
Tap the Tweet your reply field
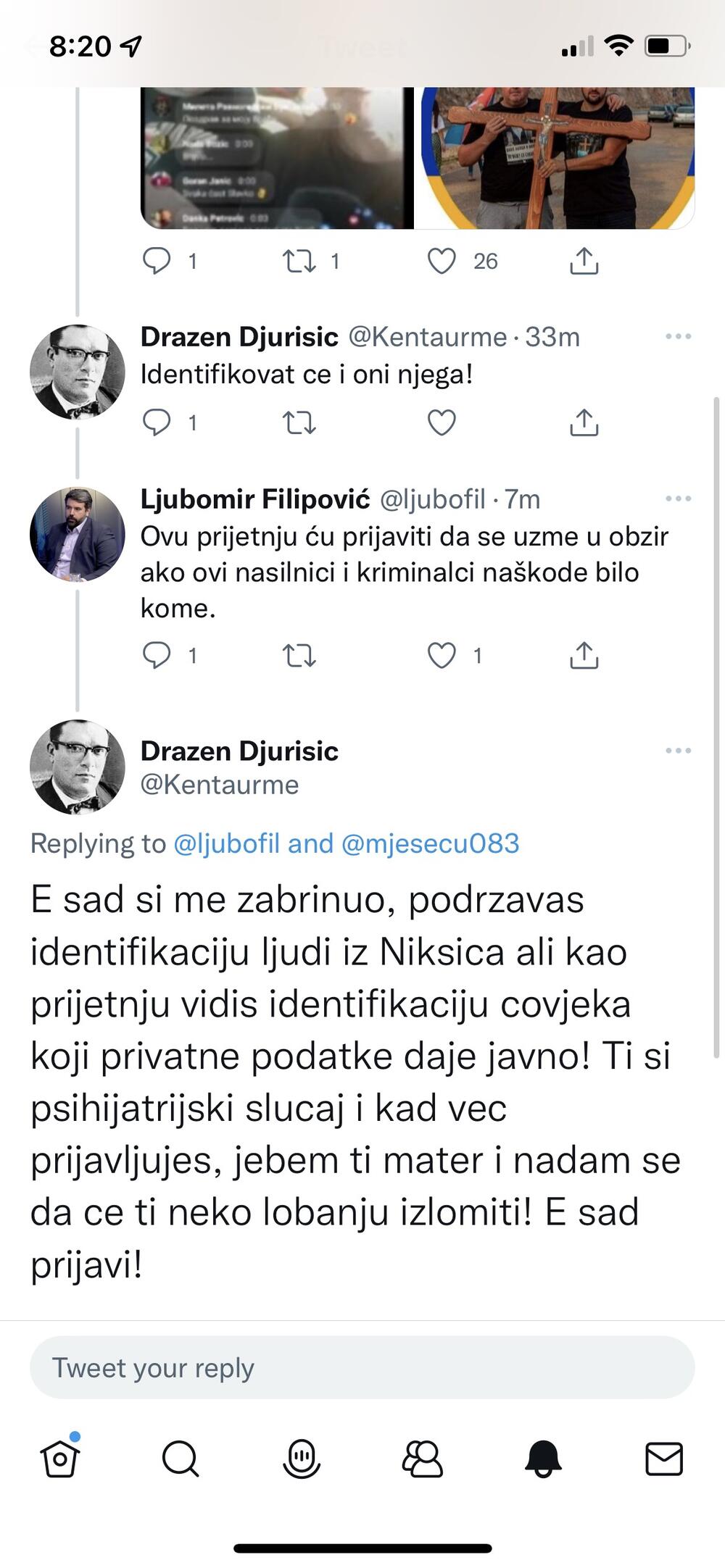362,1368
